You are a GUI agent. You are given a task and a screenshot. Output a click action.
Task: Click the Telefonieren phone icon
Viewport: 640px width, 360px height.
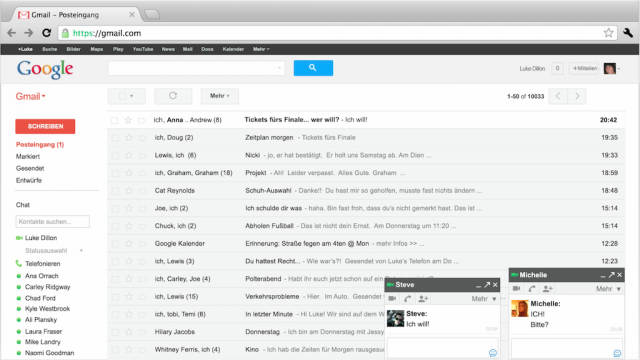tap(19, 263)
